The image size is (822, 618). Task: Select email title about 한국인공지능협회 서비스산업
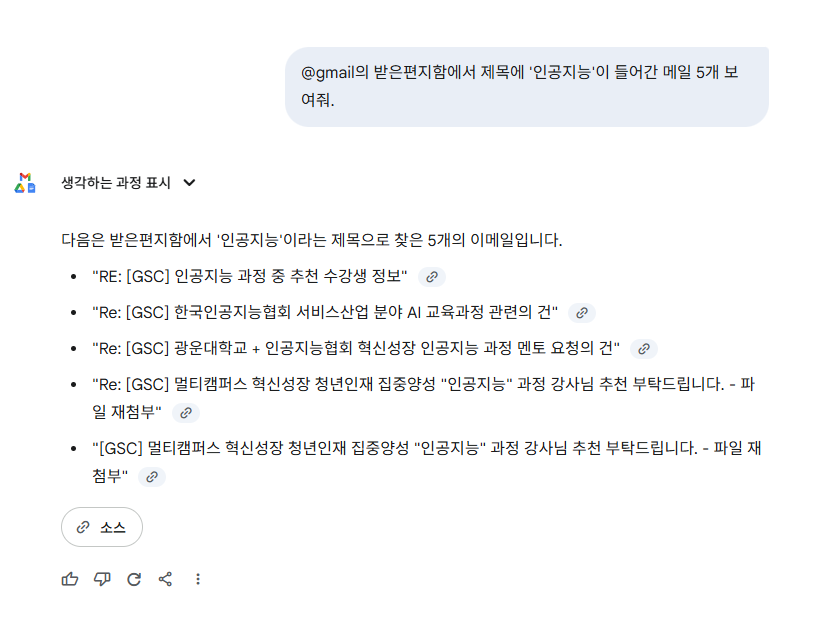325,312
